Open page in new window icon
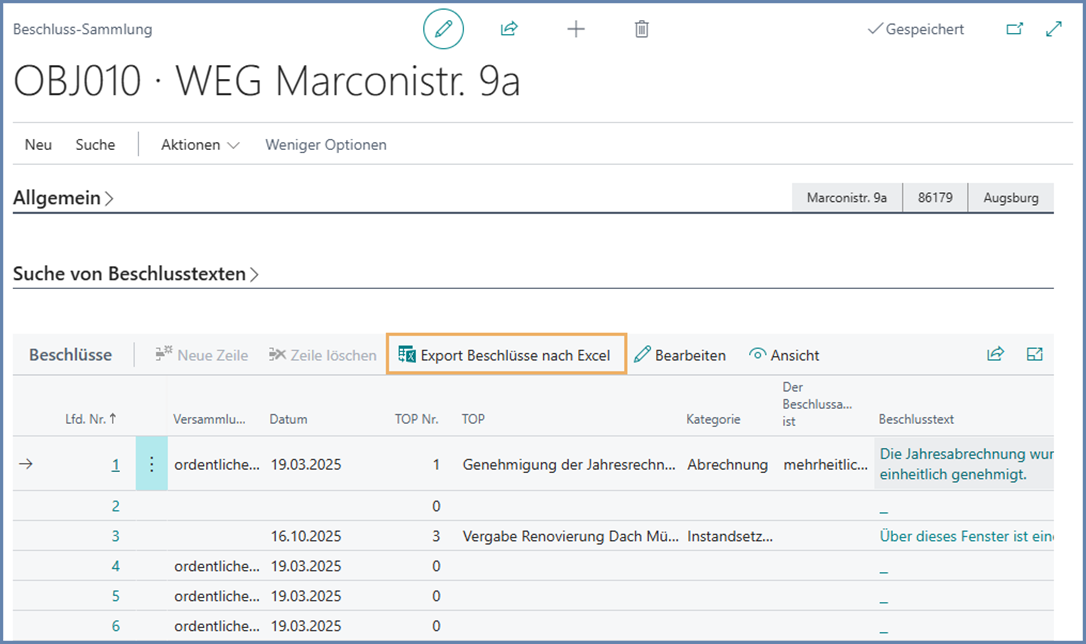Viewport: 1086px width, 644px height. [x=1015, y=29]
